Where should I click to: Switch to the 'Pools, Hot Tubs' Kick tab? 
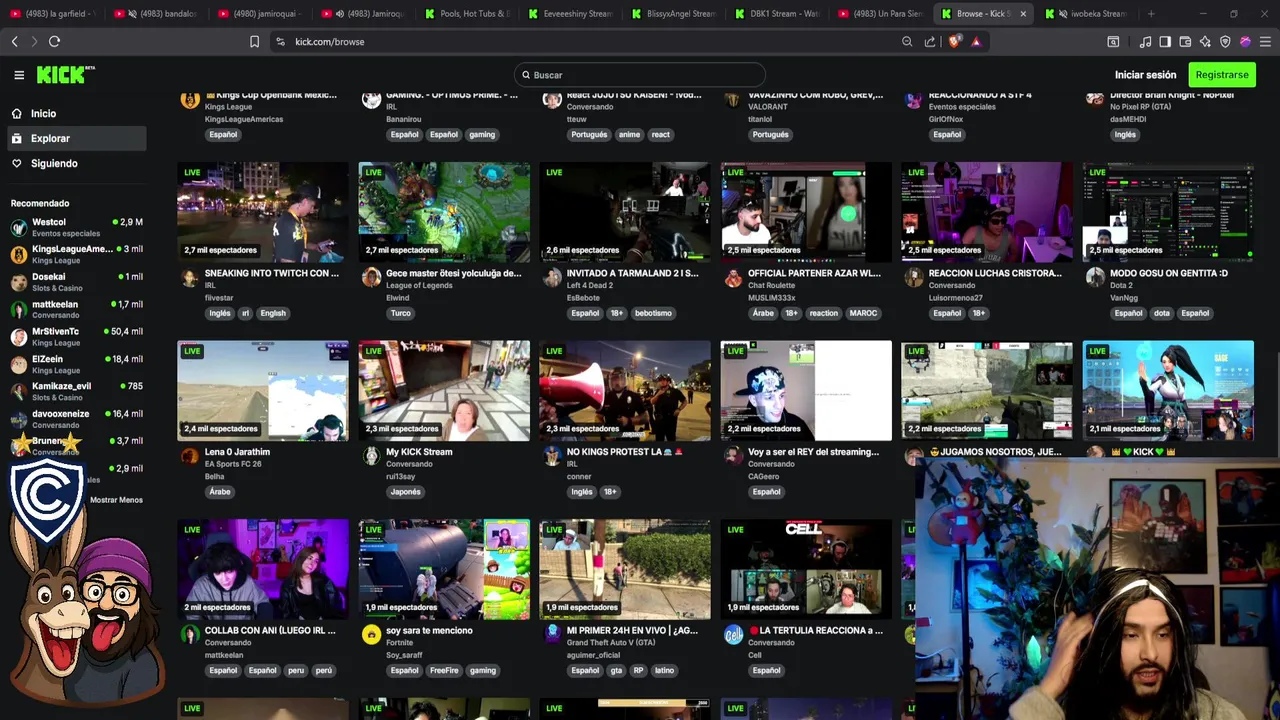467,14
